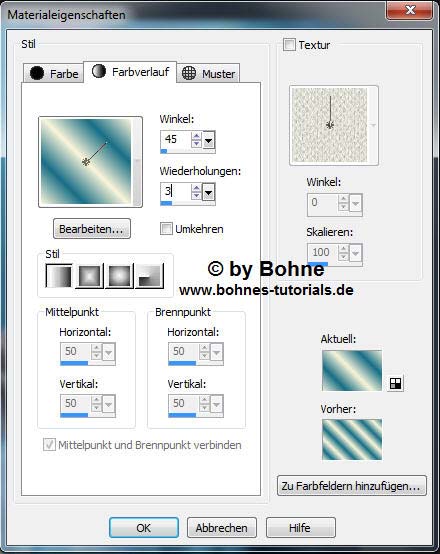440x554 pixels.
Task: Select the sunburst gradient style icon
Action: click(119, 276)
